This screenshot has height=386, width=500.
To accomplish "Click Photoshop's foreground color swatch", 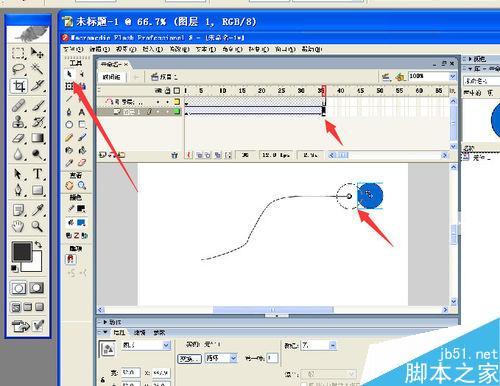I will pyautogui.click(x=22, y=251).
